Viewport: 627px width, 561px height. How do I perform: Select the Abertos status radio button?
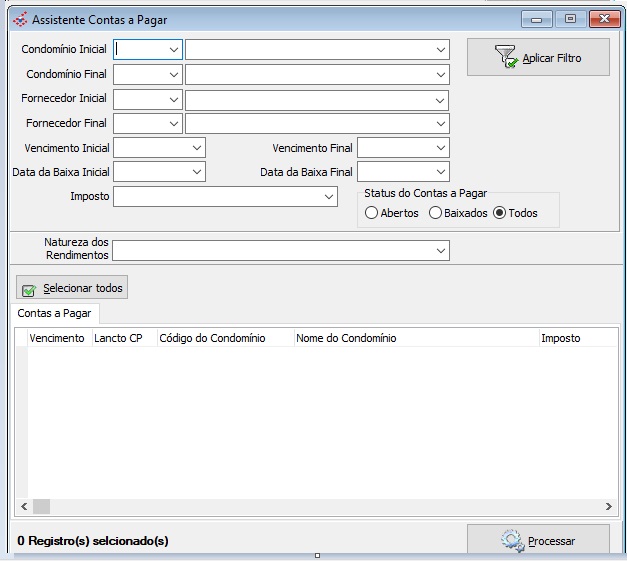pyautogui.click(x=372, y=213)
